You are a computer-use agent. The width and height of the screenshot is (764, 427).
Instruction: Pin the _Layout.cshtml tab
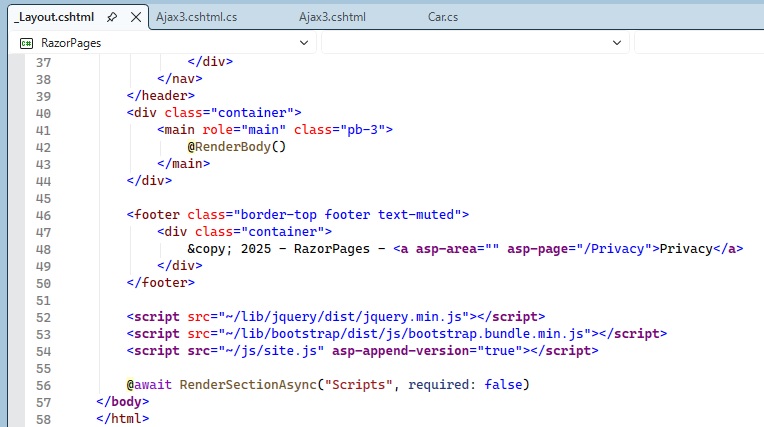(112, 17)
